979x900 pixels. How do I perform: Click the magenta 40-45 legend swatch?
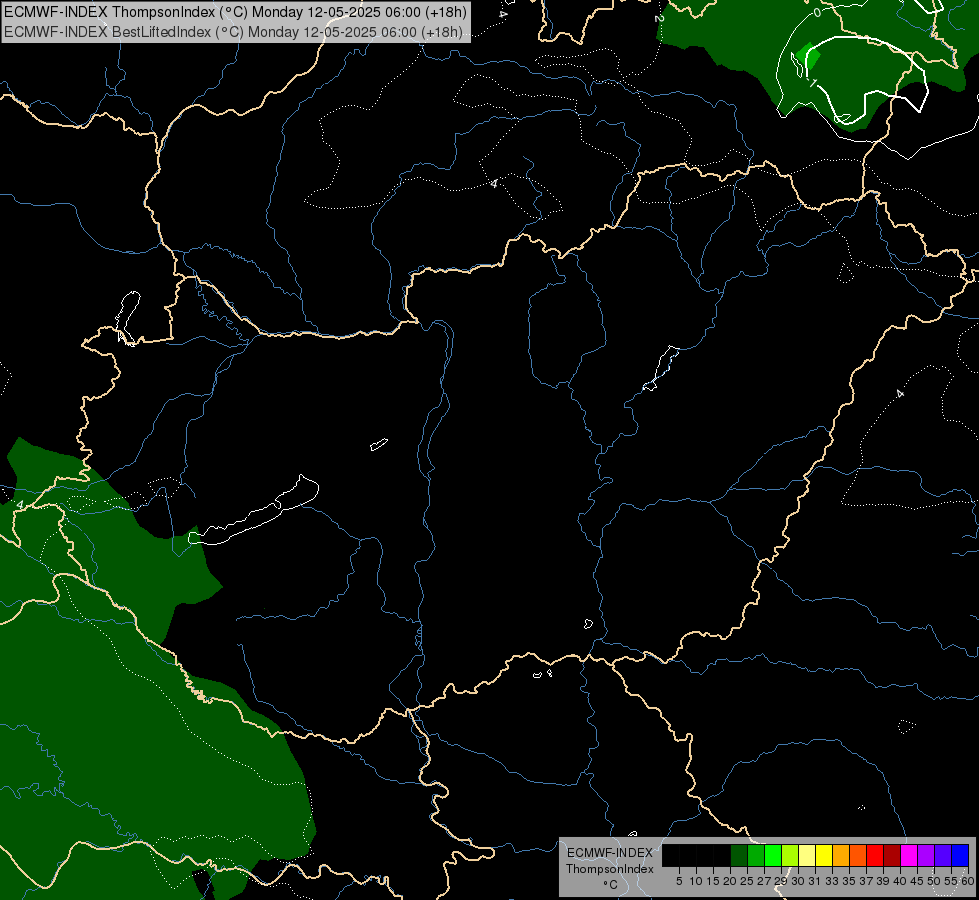(909, 855)
